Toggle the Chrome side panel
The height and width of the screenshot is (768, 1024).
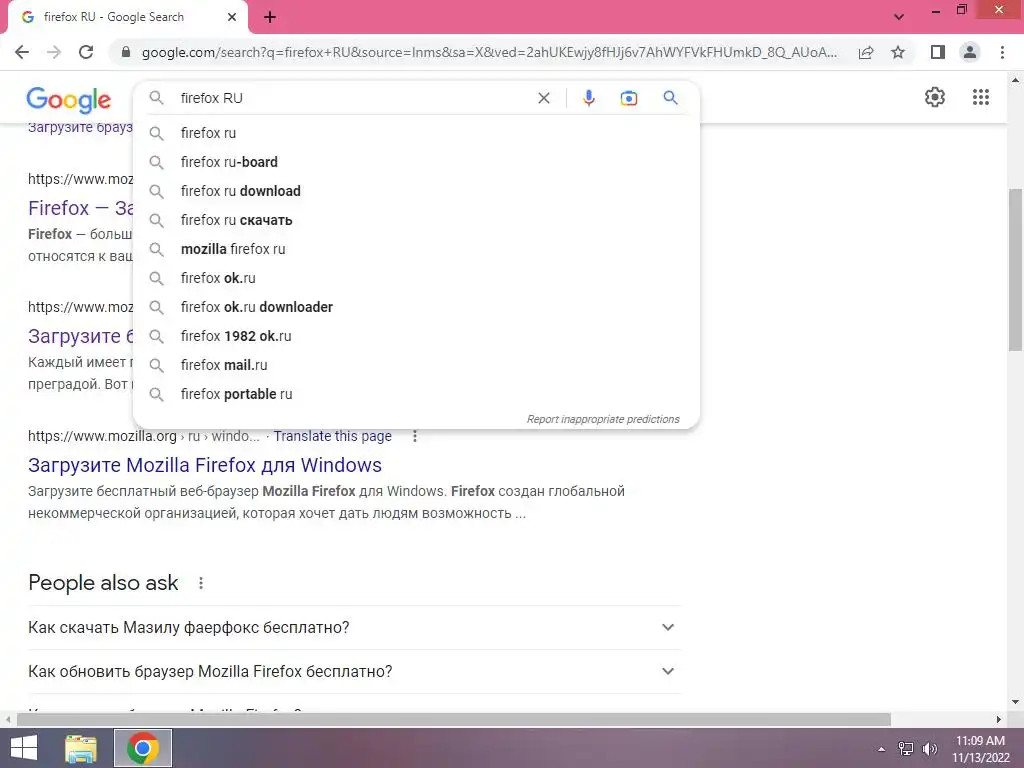click(938, 52)
